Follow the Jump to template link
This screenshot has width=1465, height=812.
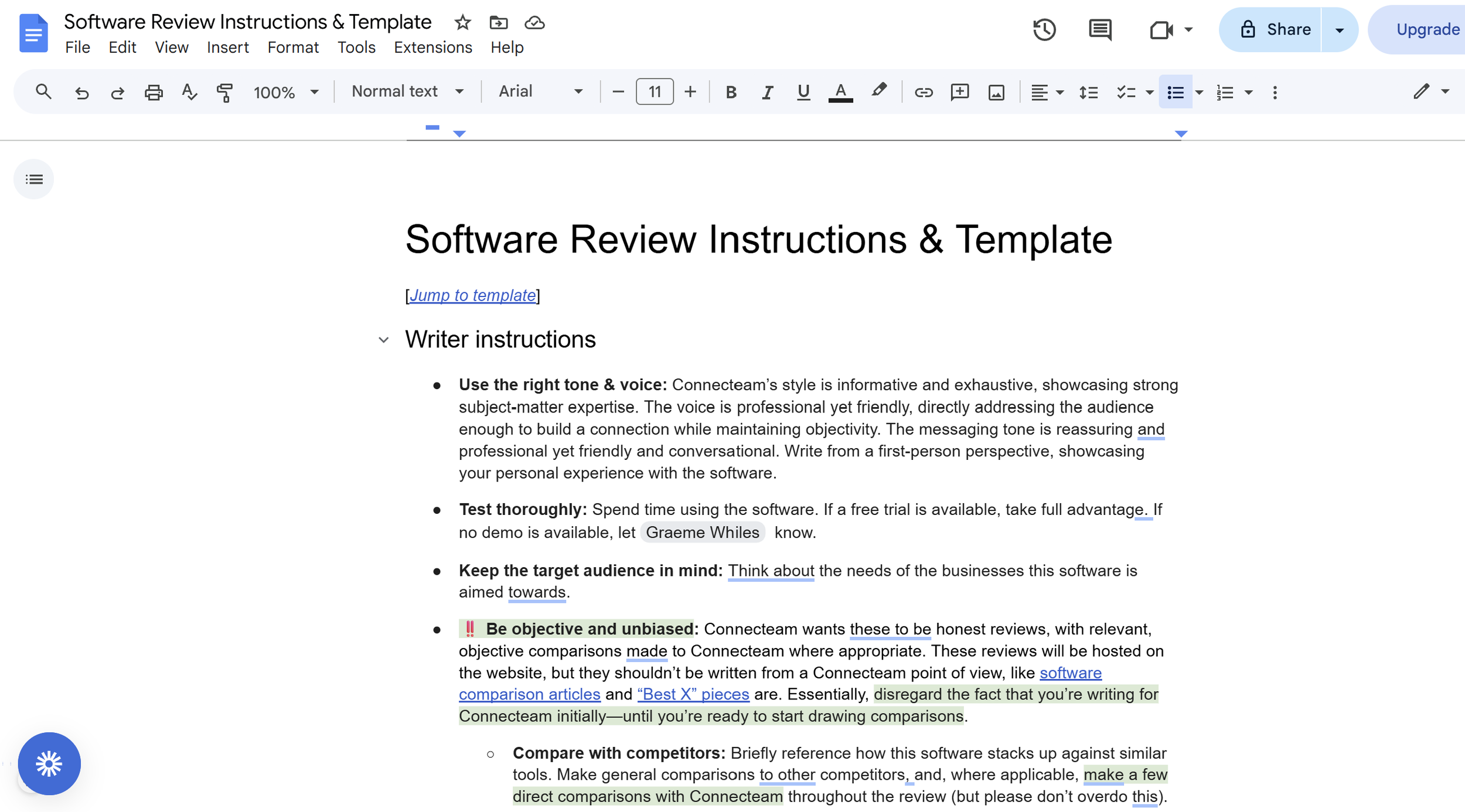click(472, 295)
